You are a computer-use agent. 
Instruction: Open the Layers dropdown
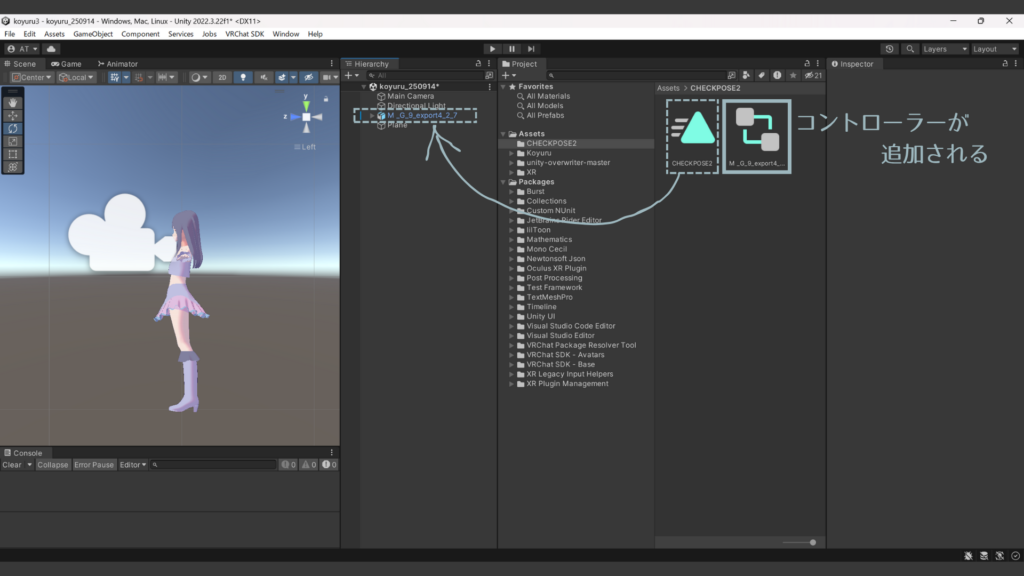[945, 48]
